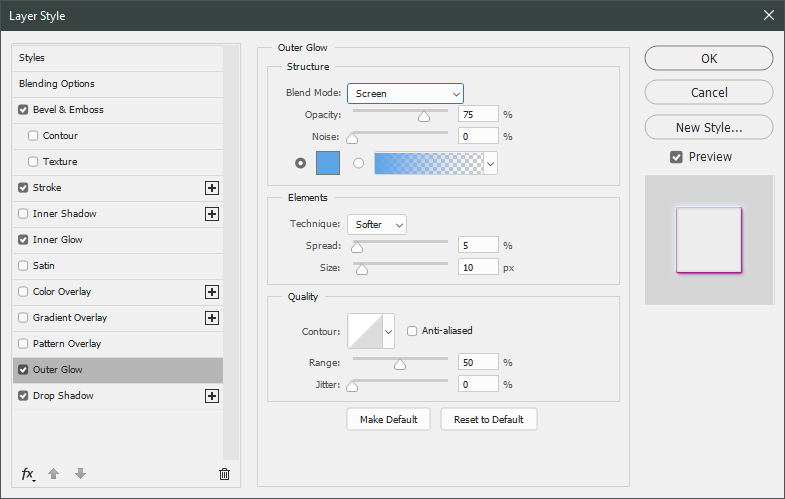Click the move effect up arrow
Screen dimensions: 785x499
pyautogui.click(x=54, y=474)
